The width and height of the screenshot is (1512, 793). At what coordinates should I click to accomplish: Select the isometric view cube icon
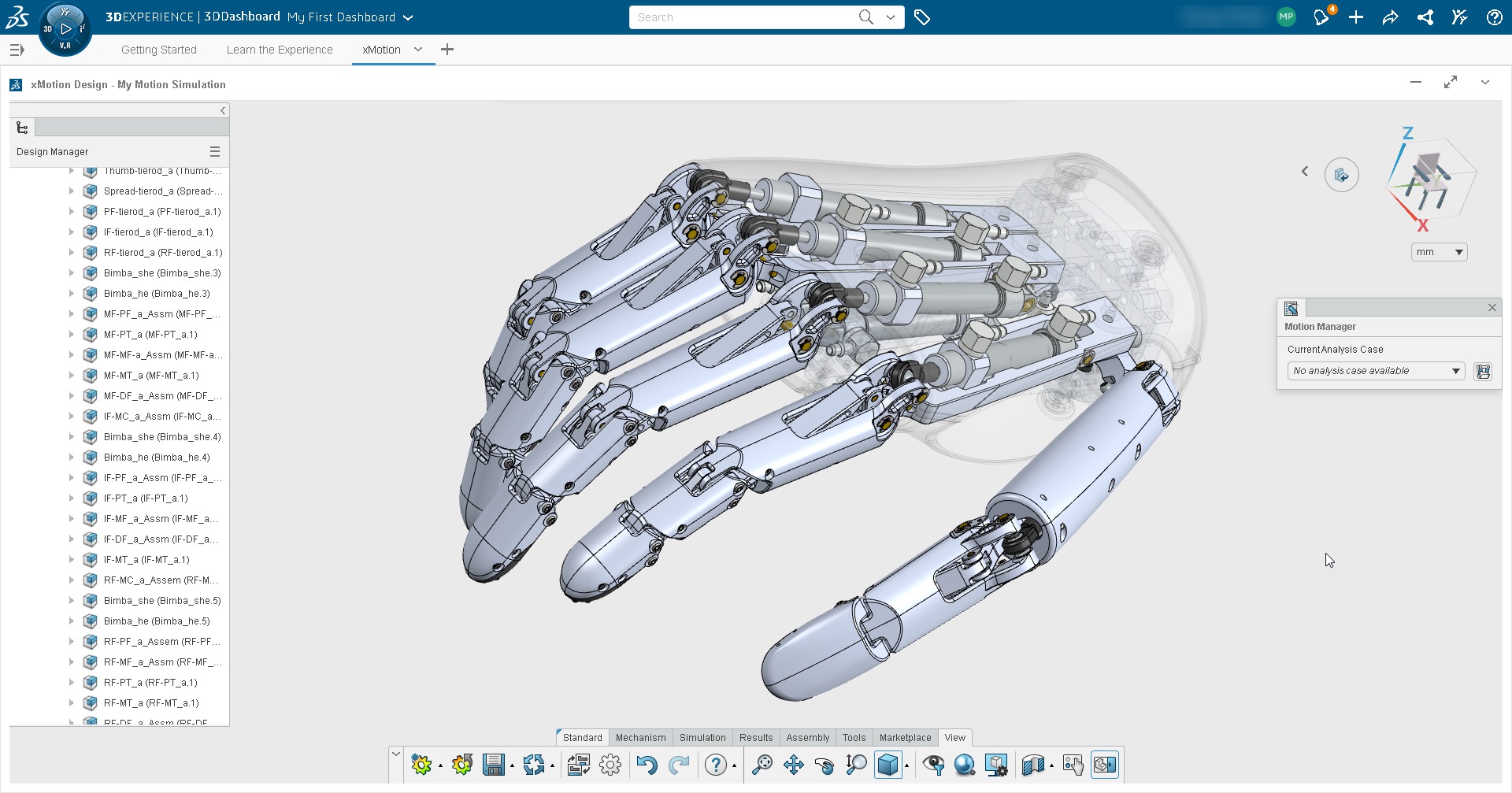[889, 764]
